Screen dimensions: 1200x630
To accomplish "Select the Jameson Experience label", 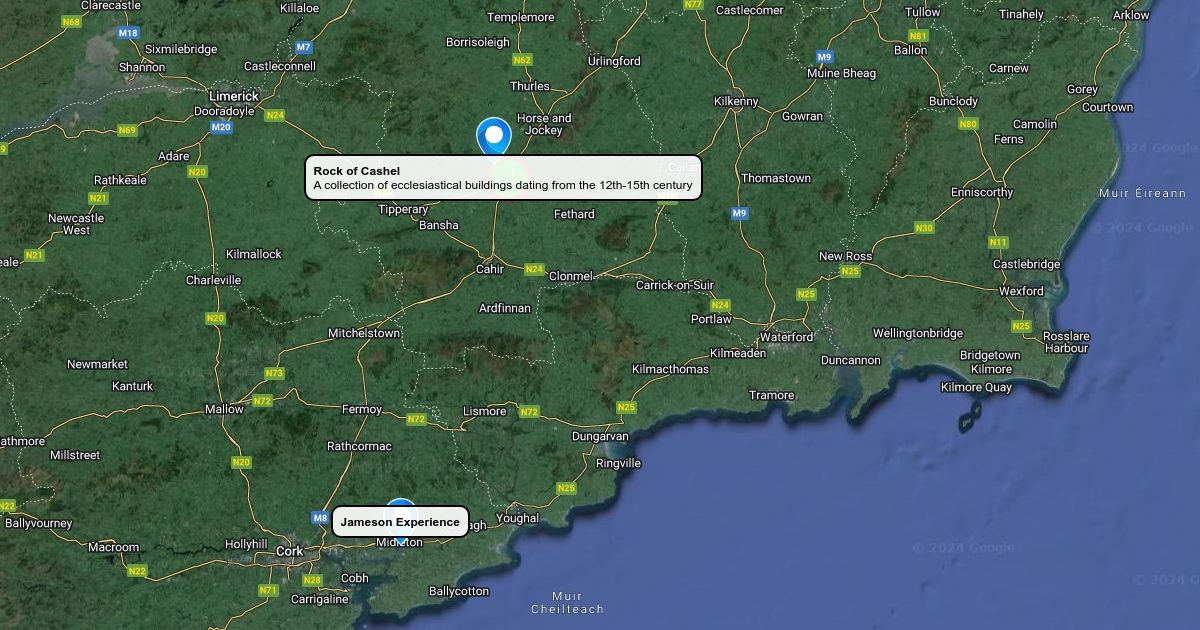I will point(400,522).
